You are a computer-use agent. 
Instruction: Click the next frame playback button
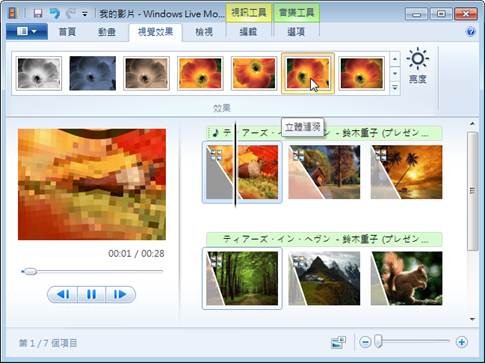click(120, 295)
